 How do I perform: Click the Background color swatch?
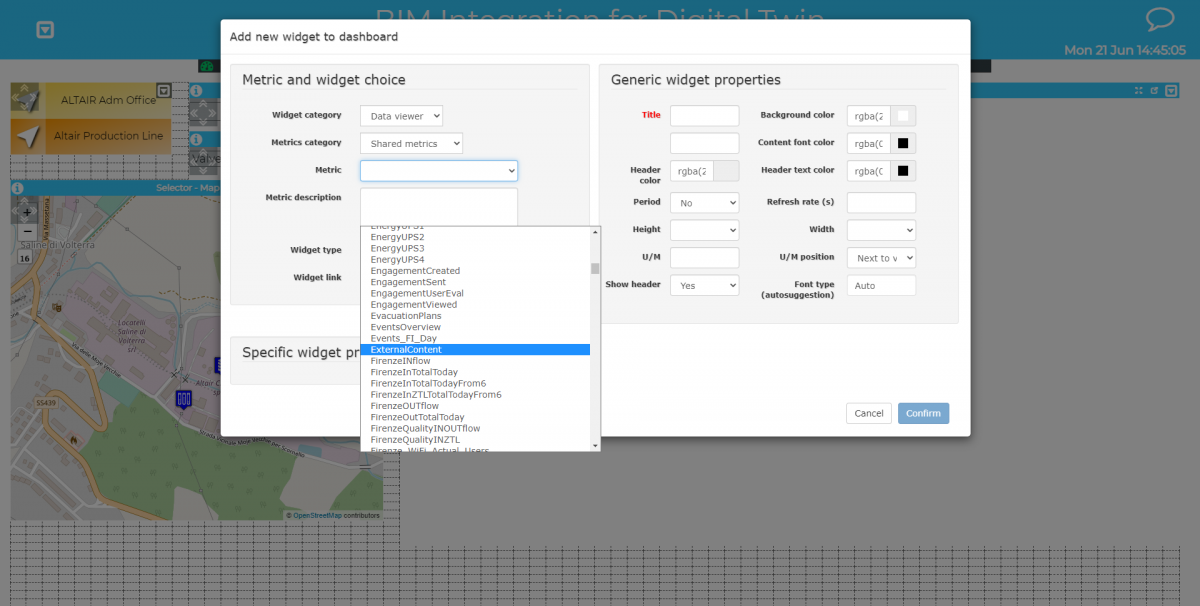(x=903, y=116)
